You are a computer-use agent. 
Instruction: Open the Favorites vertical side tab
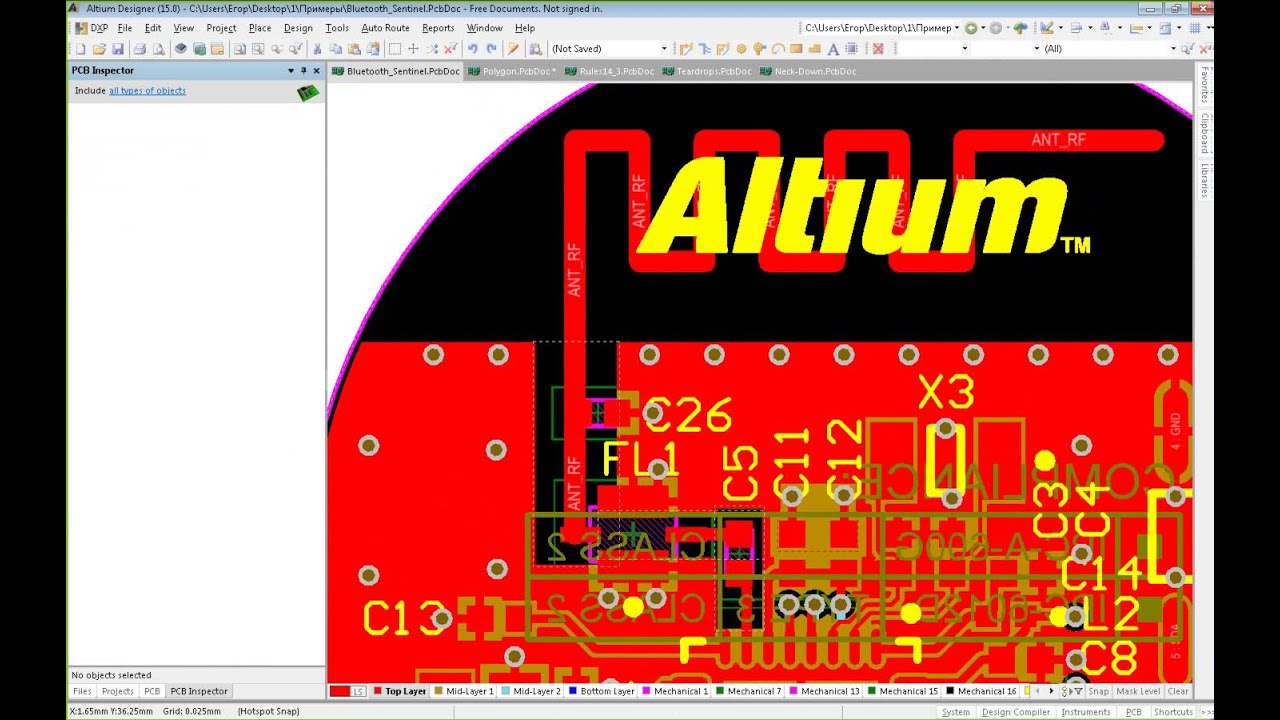point(1205,85)
